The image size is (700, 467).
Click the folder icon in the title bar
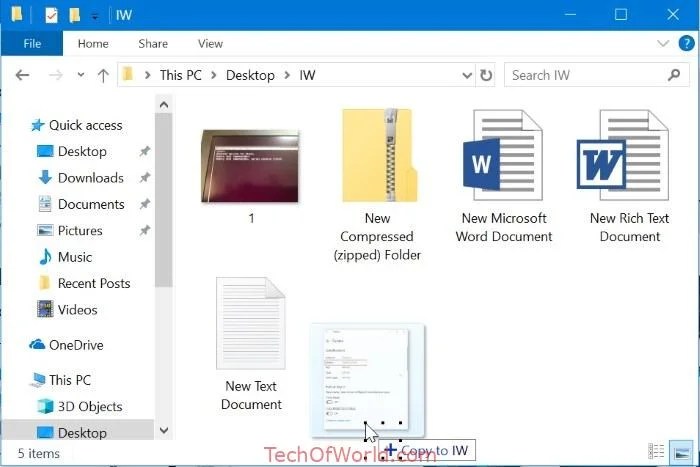[x=17, y=15]
